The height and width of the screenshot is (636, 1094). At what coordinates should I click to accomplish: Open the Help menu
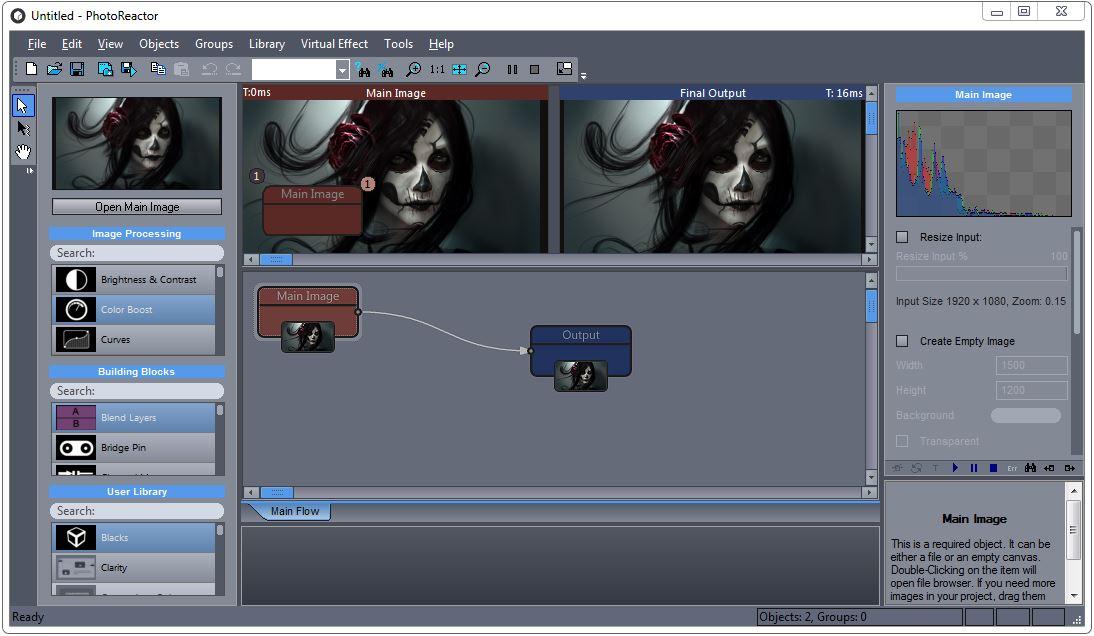pyautogui.click(x=441, y=44)
